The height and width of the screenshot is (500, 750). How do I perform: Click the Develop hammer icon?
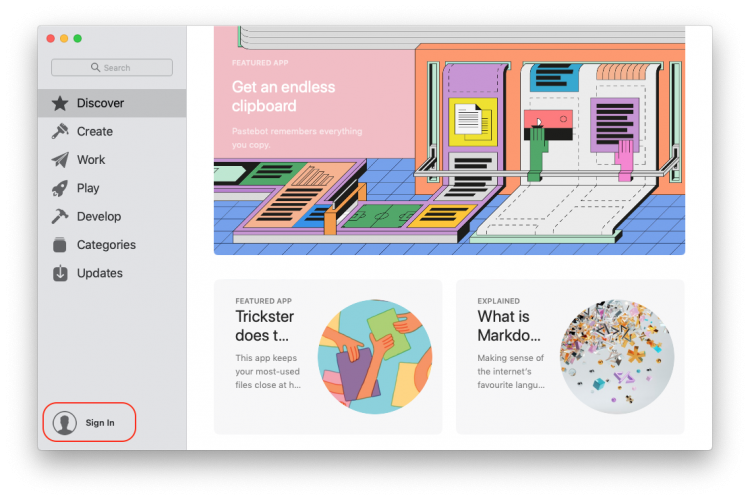[x=60, y=216]
